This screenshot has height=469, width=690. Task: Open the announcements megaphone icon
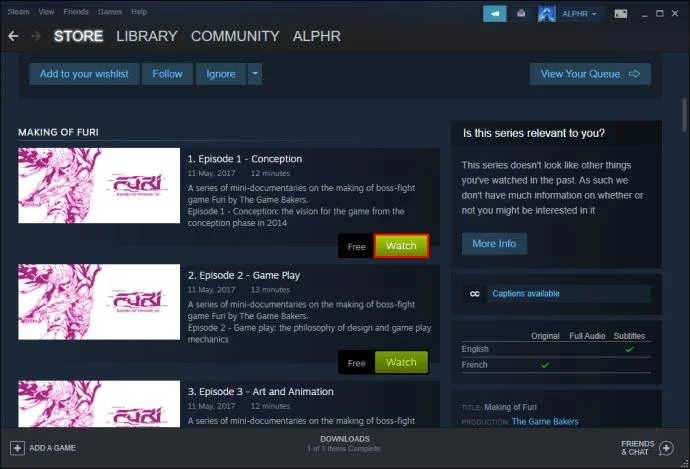click(495, 14)
